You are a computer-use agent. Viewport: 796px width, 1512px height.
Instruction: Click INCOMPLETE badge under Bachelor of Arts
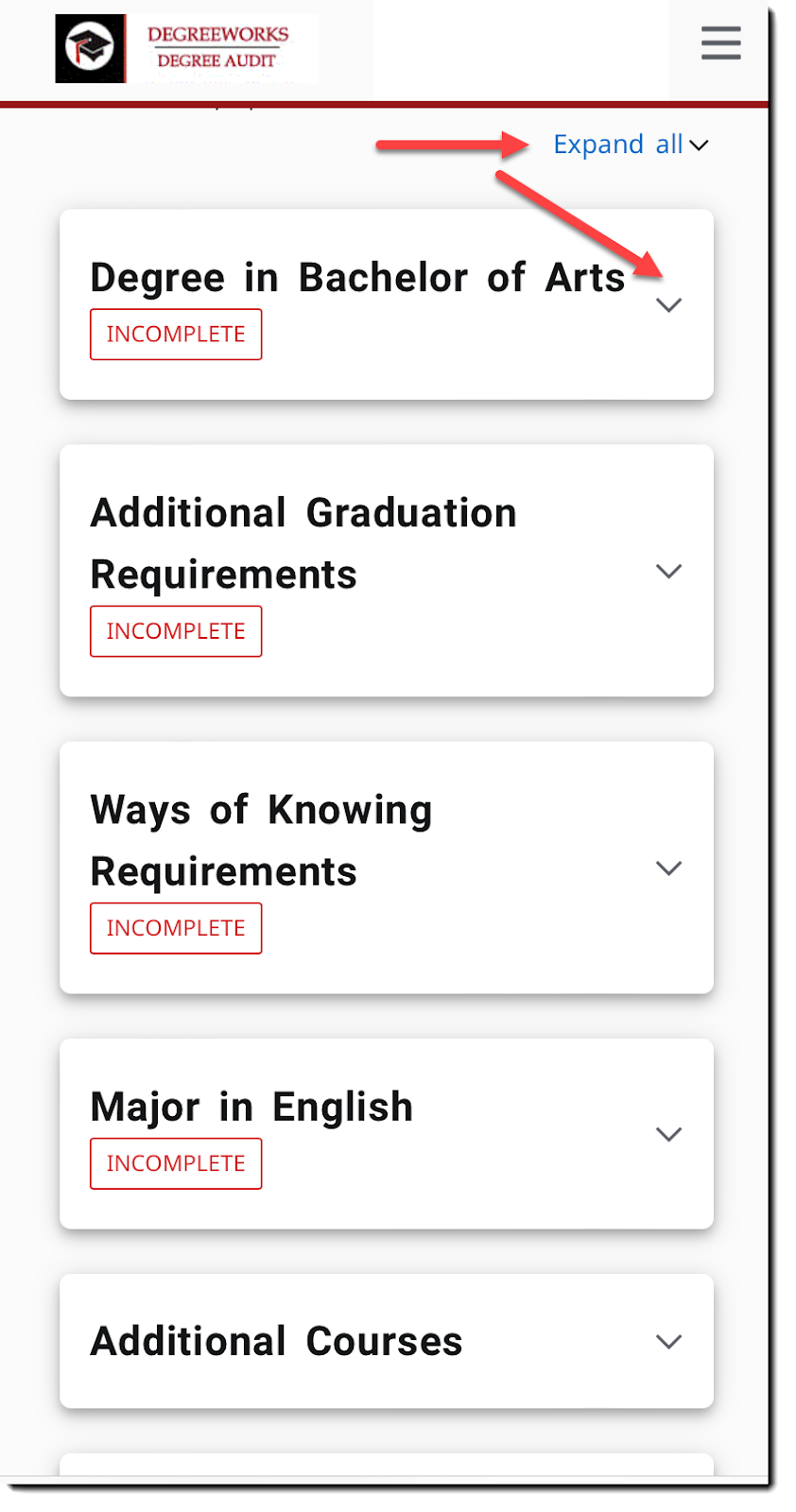coord(176,335)
